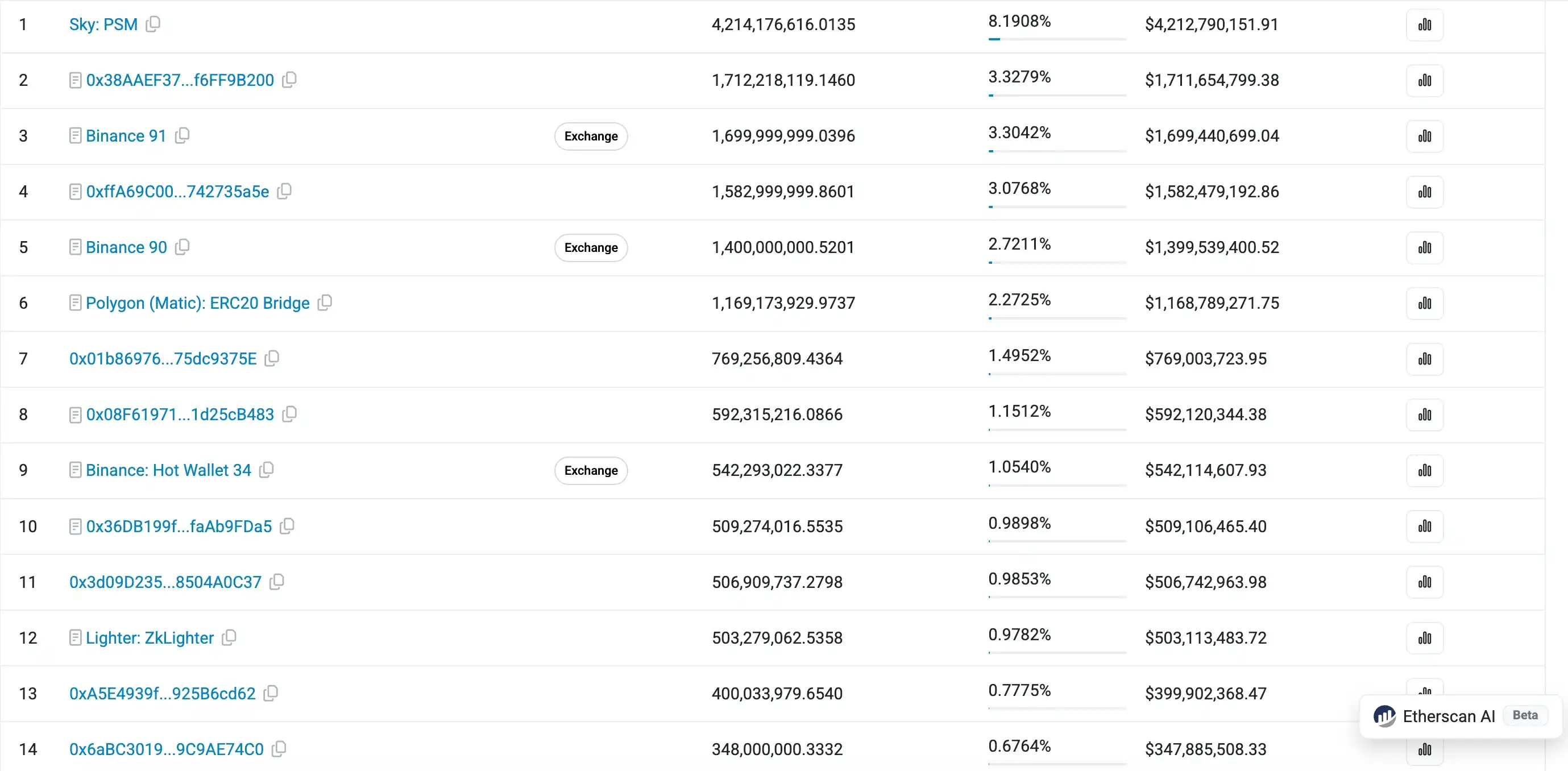Copy the Binance 91 address
This screenshot has width=1568, height=771.
tap(182, 135)
